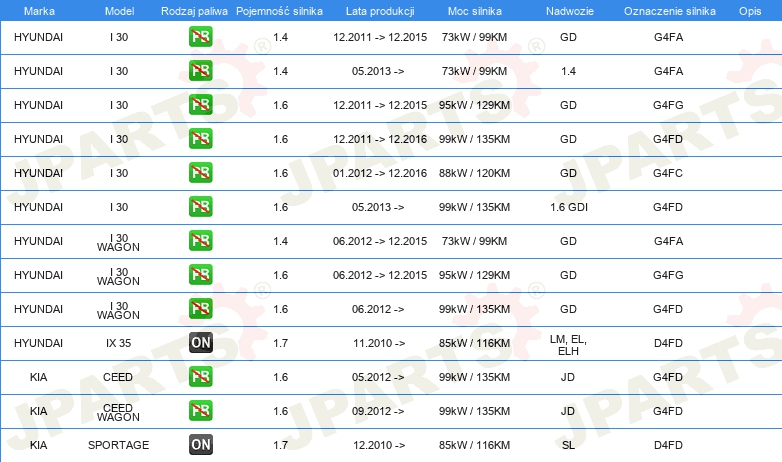Select the Marka column header
Screen dimensions: 782x462
point(39,11)
